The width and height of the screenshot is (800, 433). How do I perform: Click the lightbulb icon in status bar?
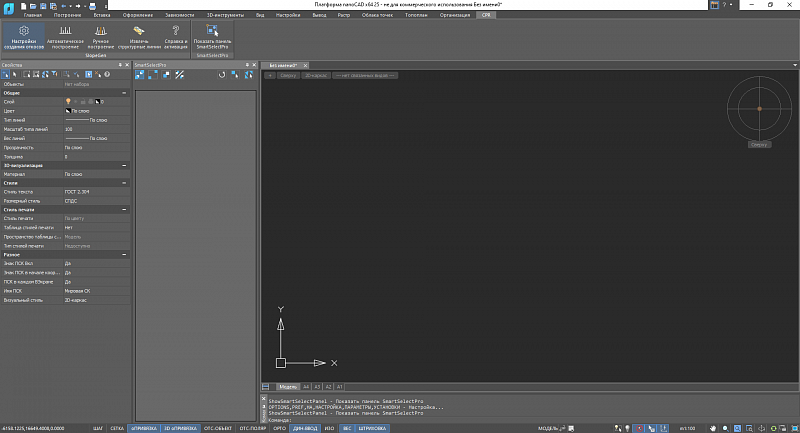tap(628, 428)
